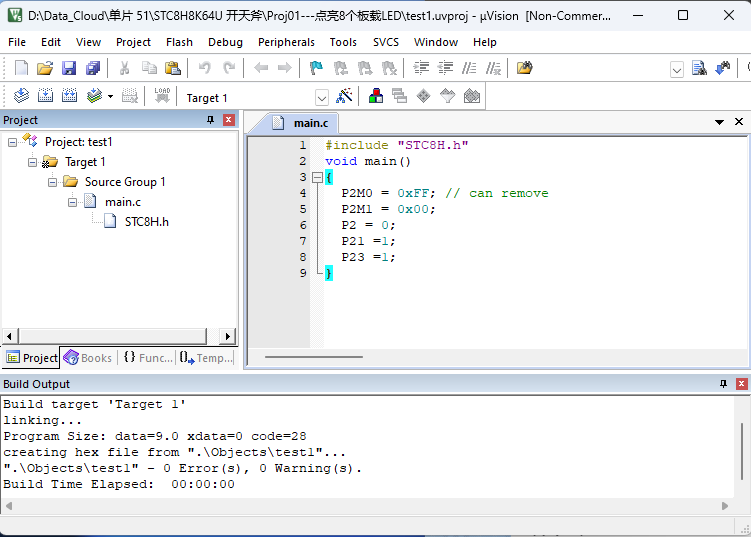This screenshot has width=751, height=537.
Task: Fold main function code block
Action: point(317,178)
